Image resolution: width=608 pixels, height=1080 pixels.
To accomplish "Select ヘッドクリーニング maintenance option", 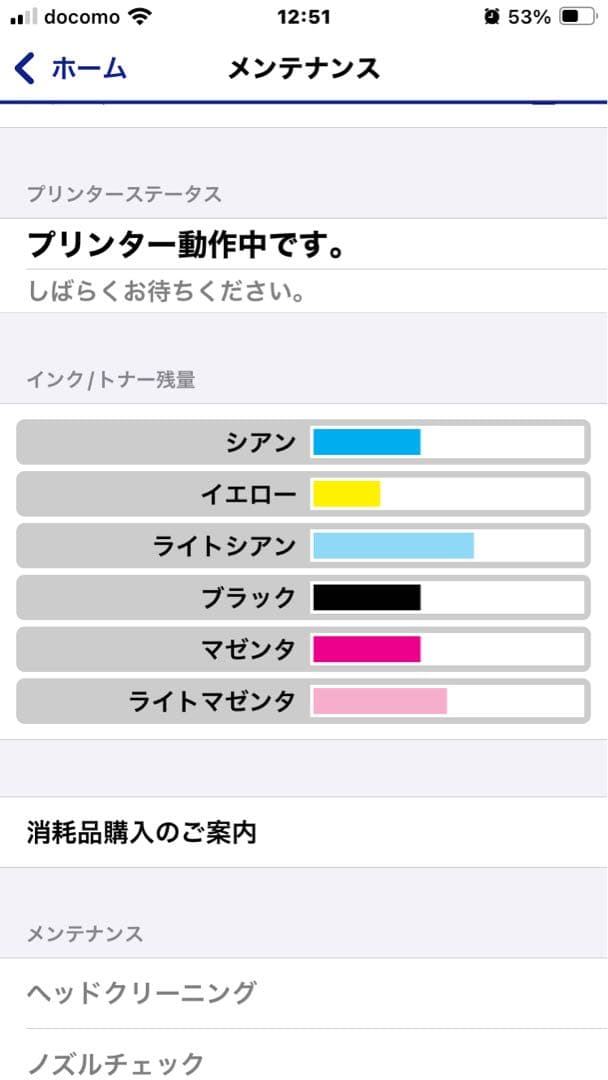I will (x=142, y=993).
